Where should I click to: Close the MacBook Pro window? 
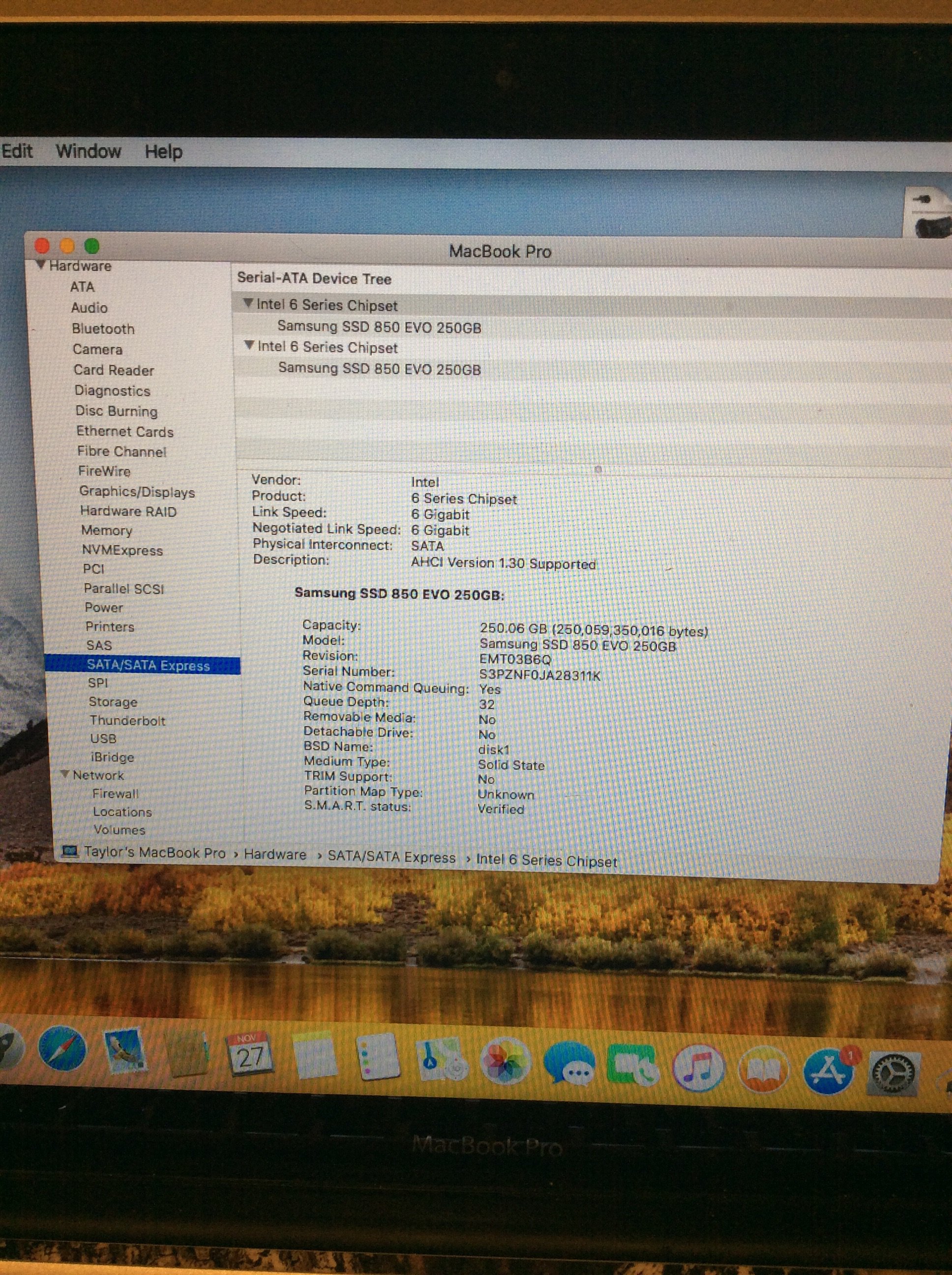coord(42,246)
